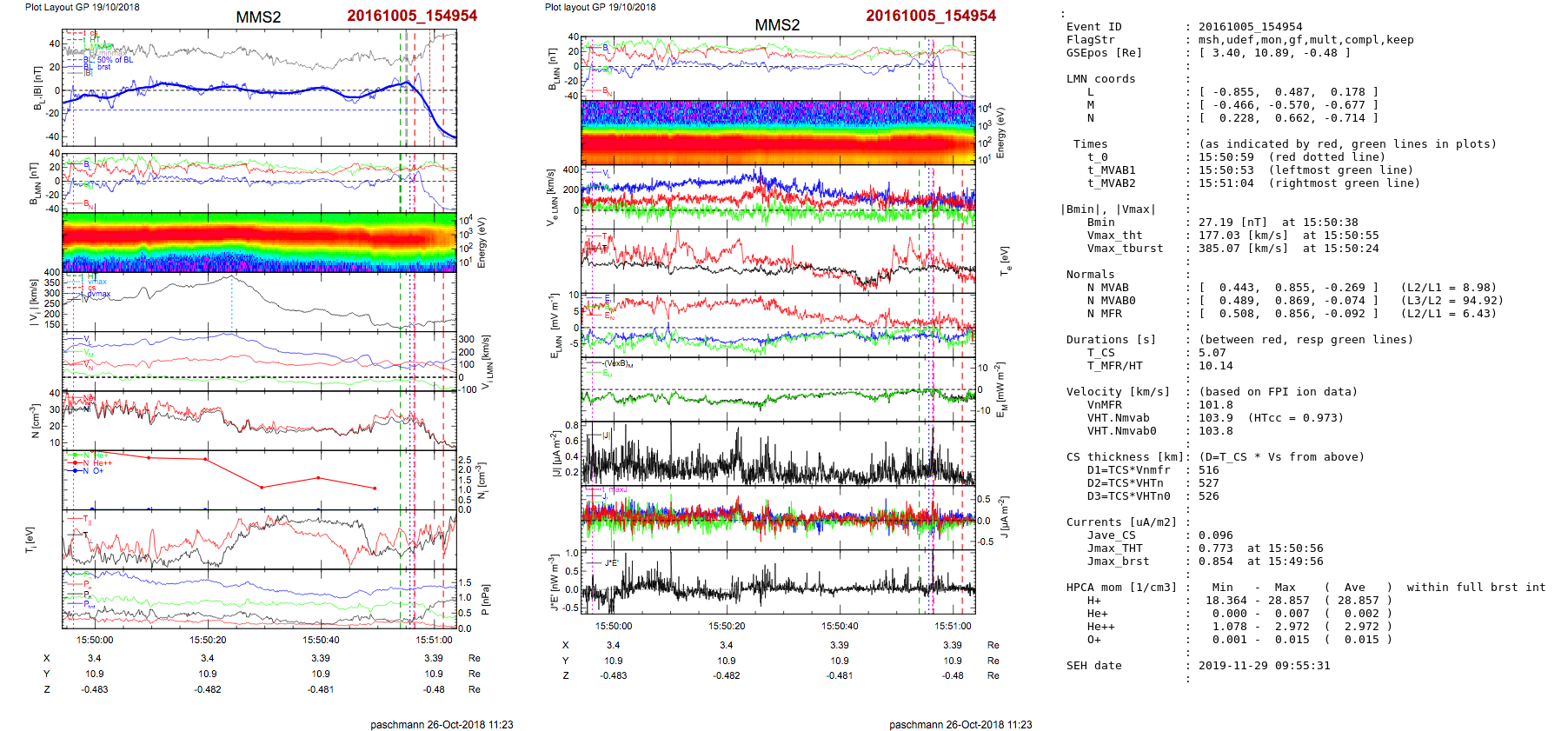Screen dimensions: 1568x731
Task: Click Plot Layout GP text above left plot
Action: tap(82, 7)
